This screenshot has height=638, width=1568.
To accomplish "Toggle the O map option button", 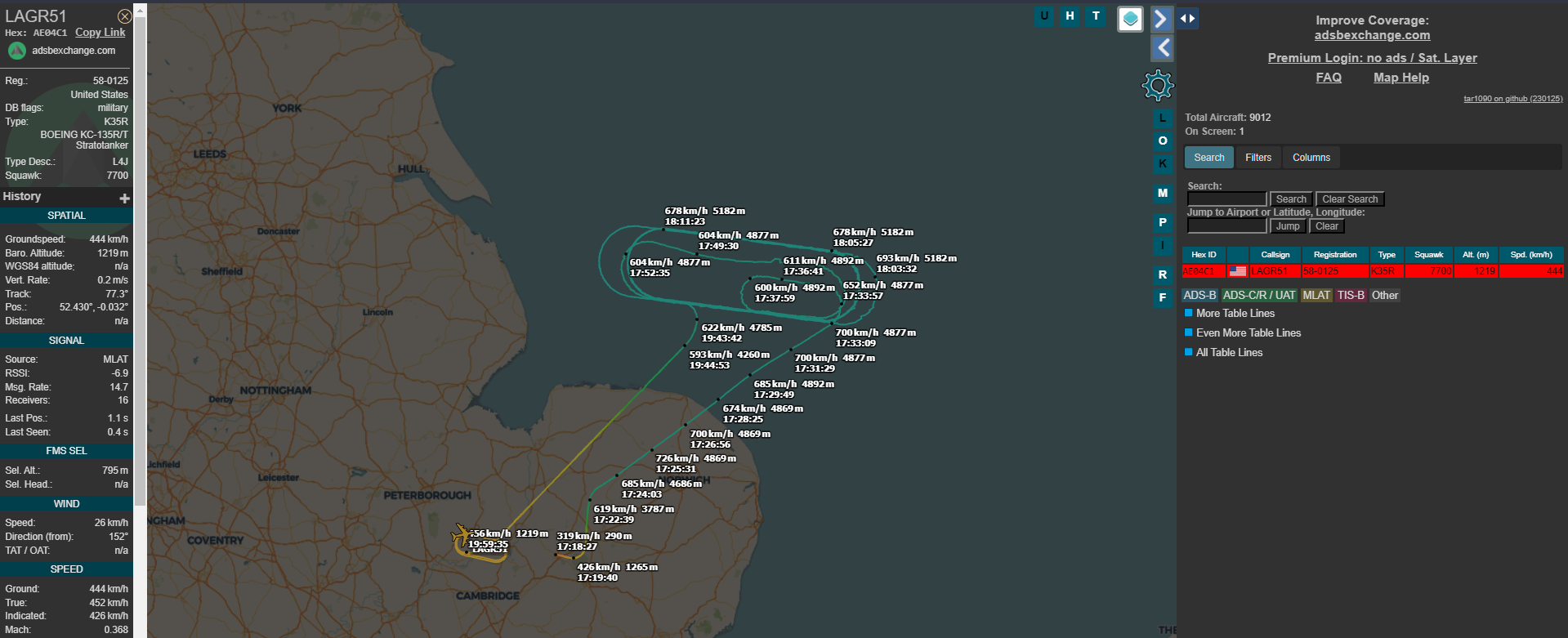I will click(1163, 141).
